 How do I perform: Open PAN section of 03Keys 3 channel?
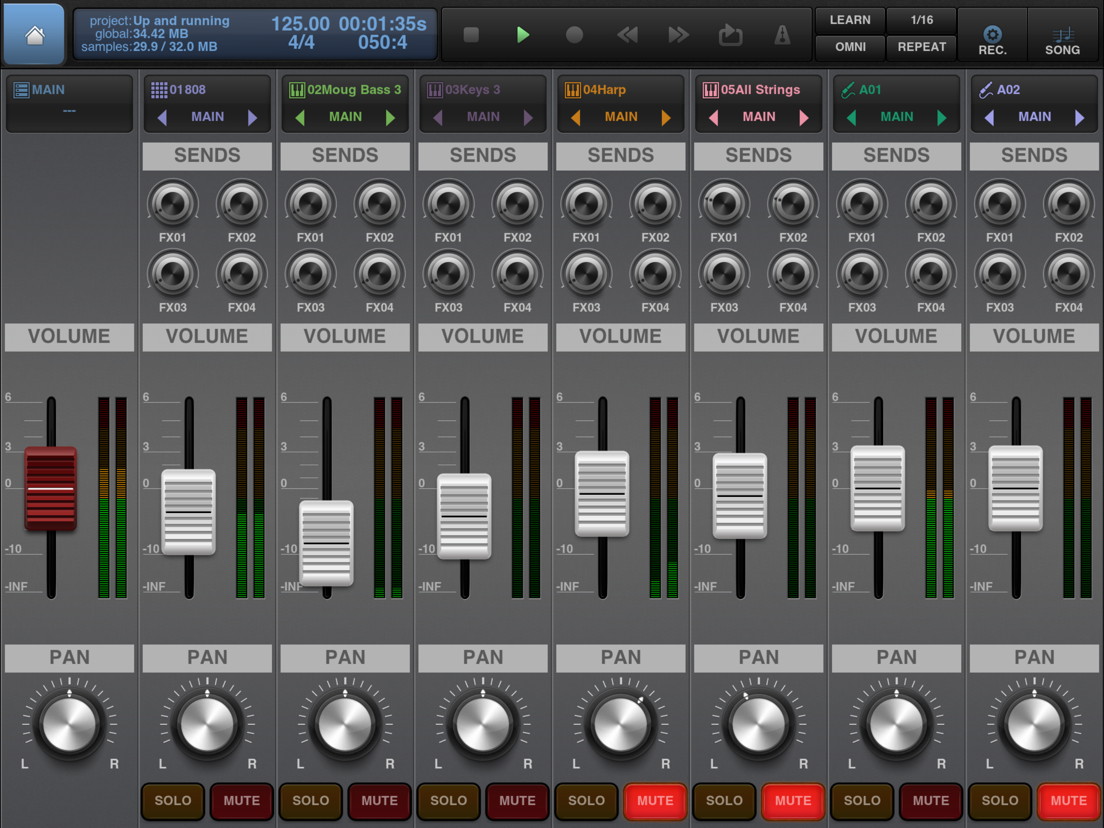[x=483, y=658]
